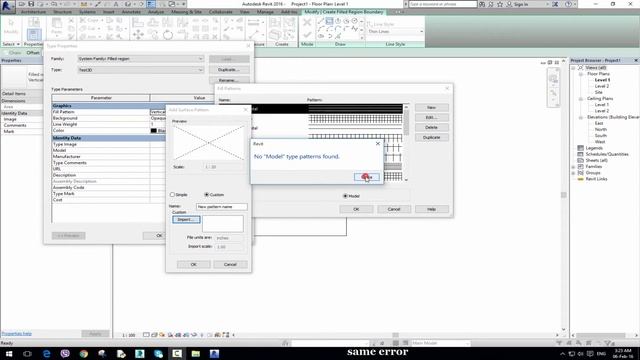Click the Properties icon in ribbon

(34, 34)
